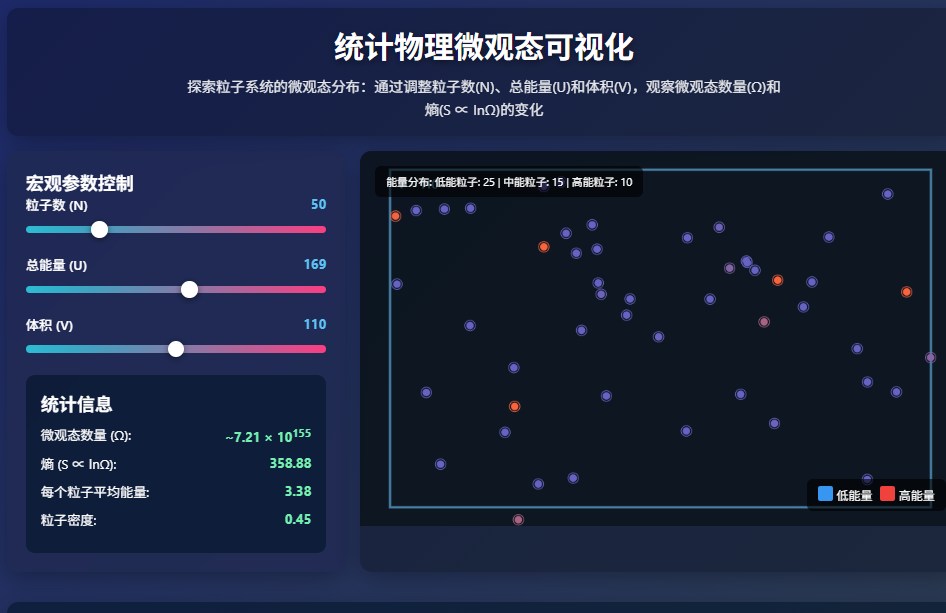Click the 能量分布 particle count label
The height and width of the screenshot is (613, 946).
[509, 182]
